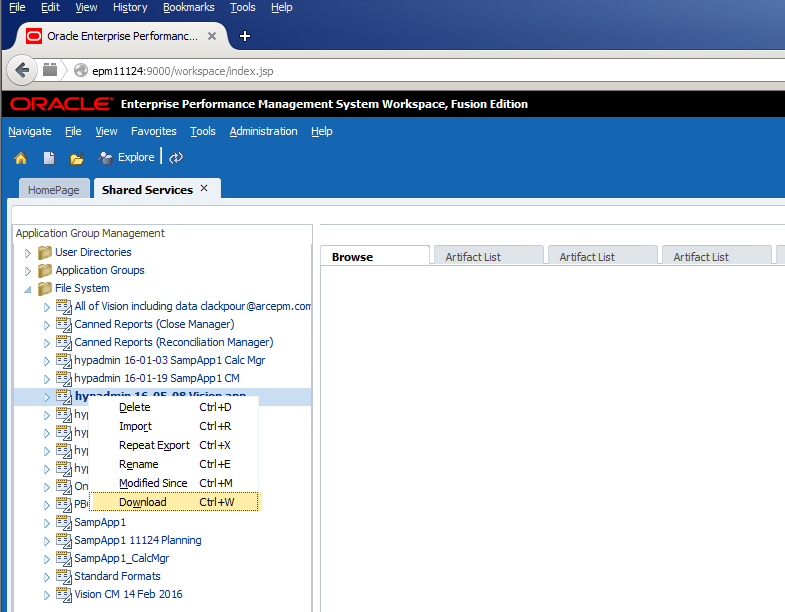Expand Vision CM 14 Feb 2016 node
This screenshot has width=785, height=612.
click(47, 595)
